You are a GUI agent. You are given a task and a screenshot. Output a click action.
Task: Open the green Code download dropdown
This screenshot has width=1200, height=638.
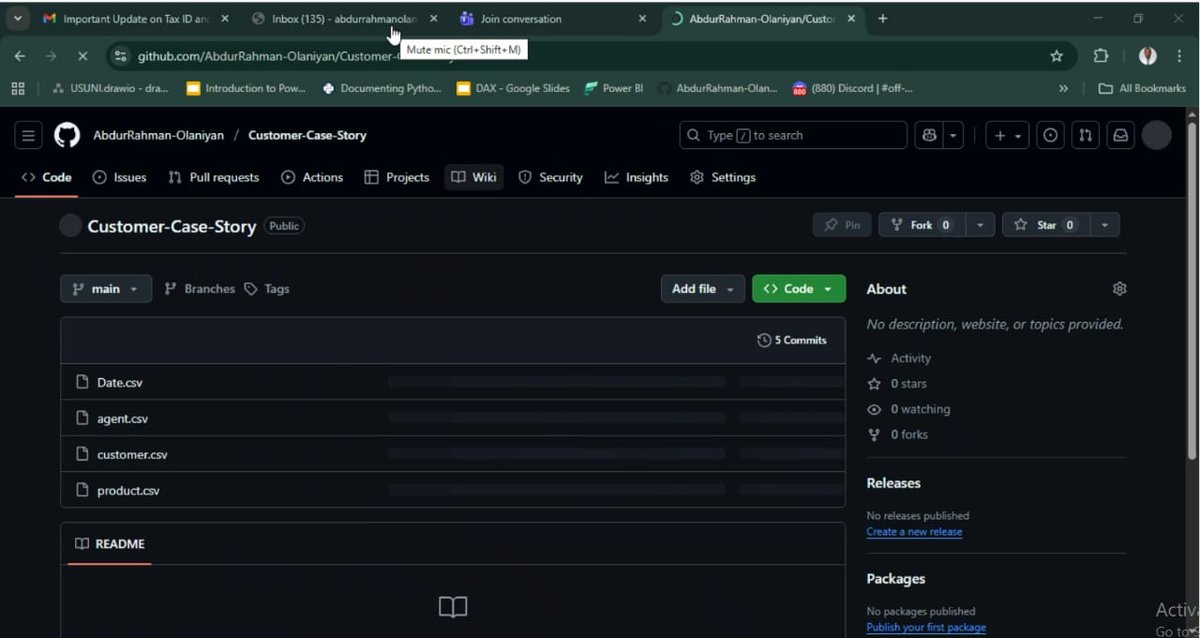(x=798, y=288)
